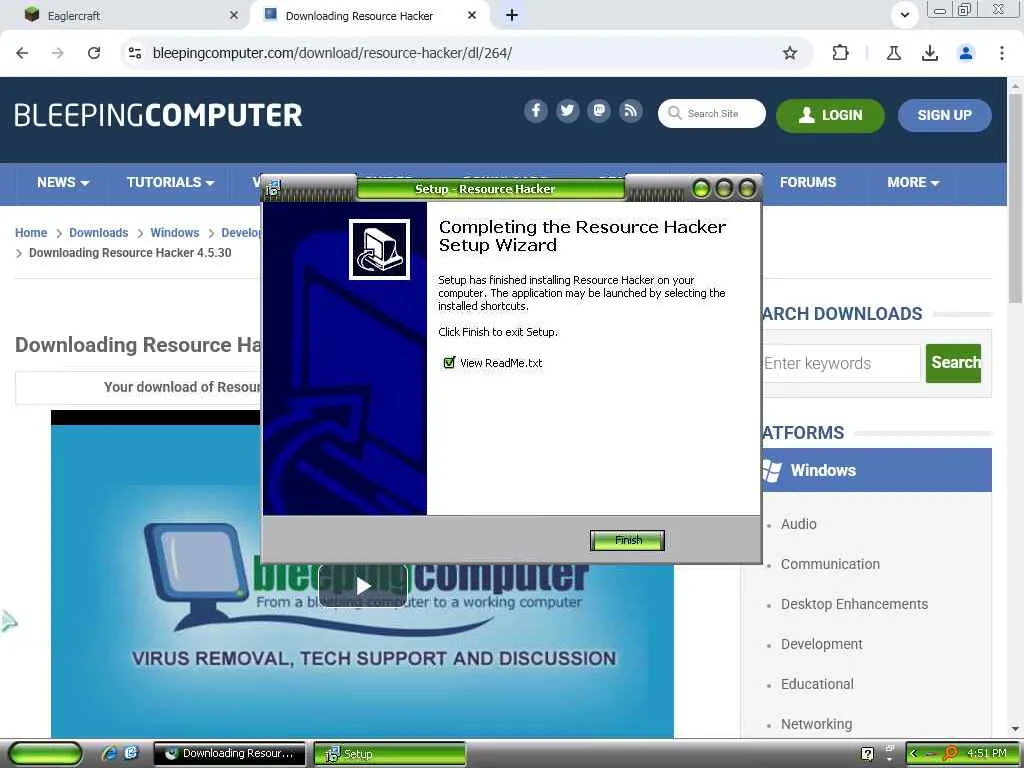Bookmark this page with the star

[x=790, y=53]
